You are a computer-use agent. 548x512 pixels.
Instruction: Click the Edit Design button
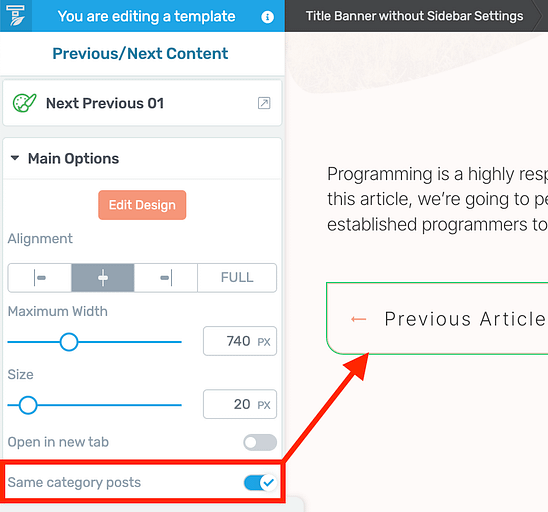[x=142, y=205]
